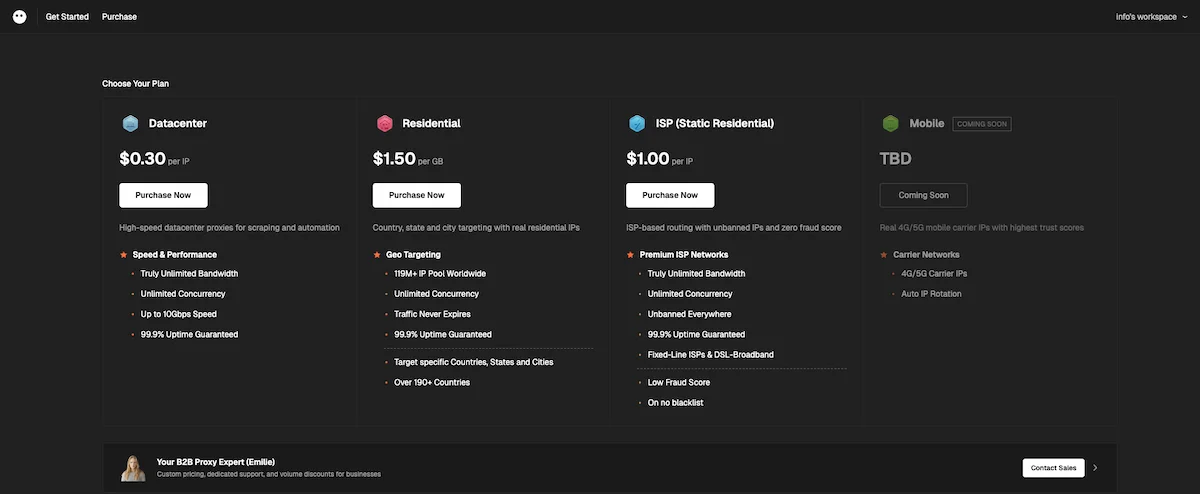Click Fixed-Line ISPs & DSL-Broadband feature
The image size is (1200, 494).
pyautogui.click(x=711, y=355)
